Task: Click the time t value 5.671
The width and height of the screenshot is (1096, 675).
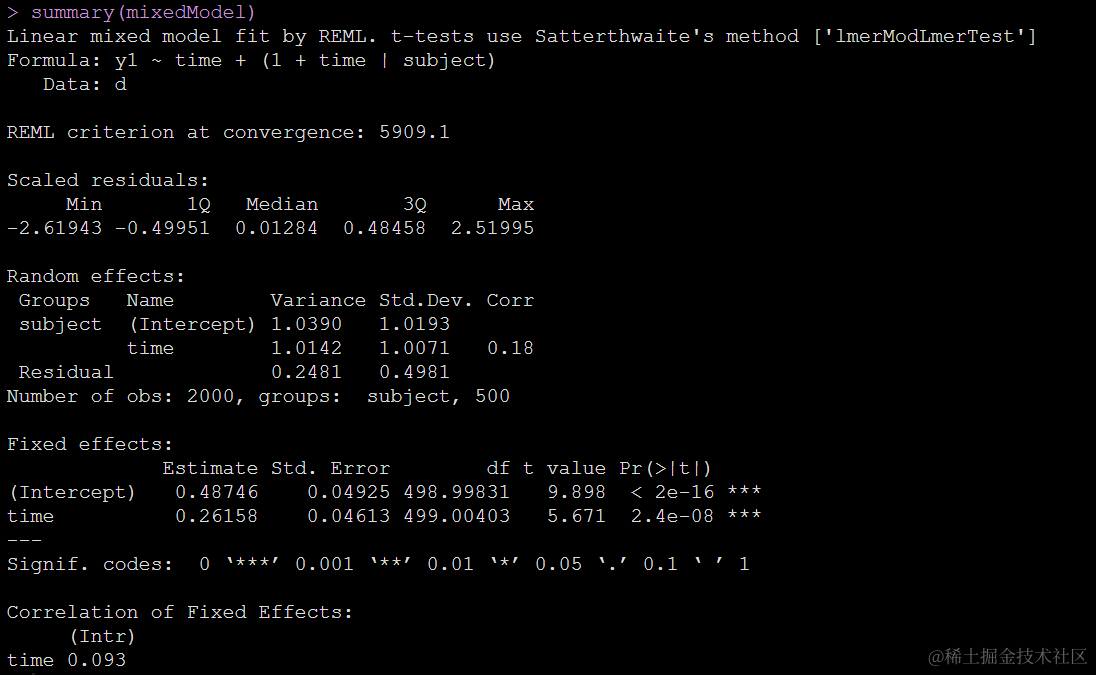Action: click(x=577, y=516)
